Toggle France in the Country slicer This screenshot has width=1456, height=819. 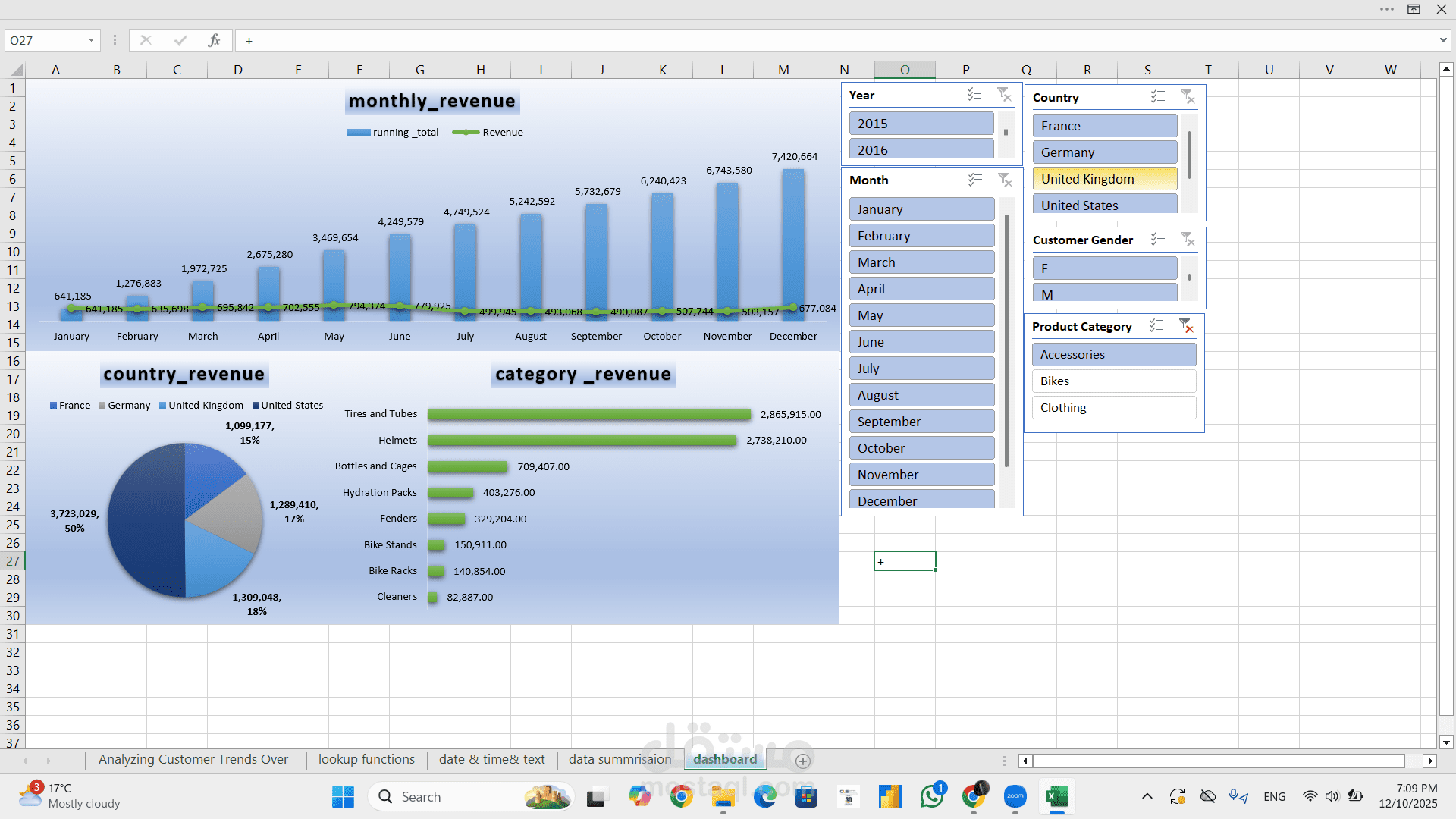(x=1104, y=125)
